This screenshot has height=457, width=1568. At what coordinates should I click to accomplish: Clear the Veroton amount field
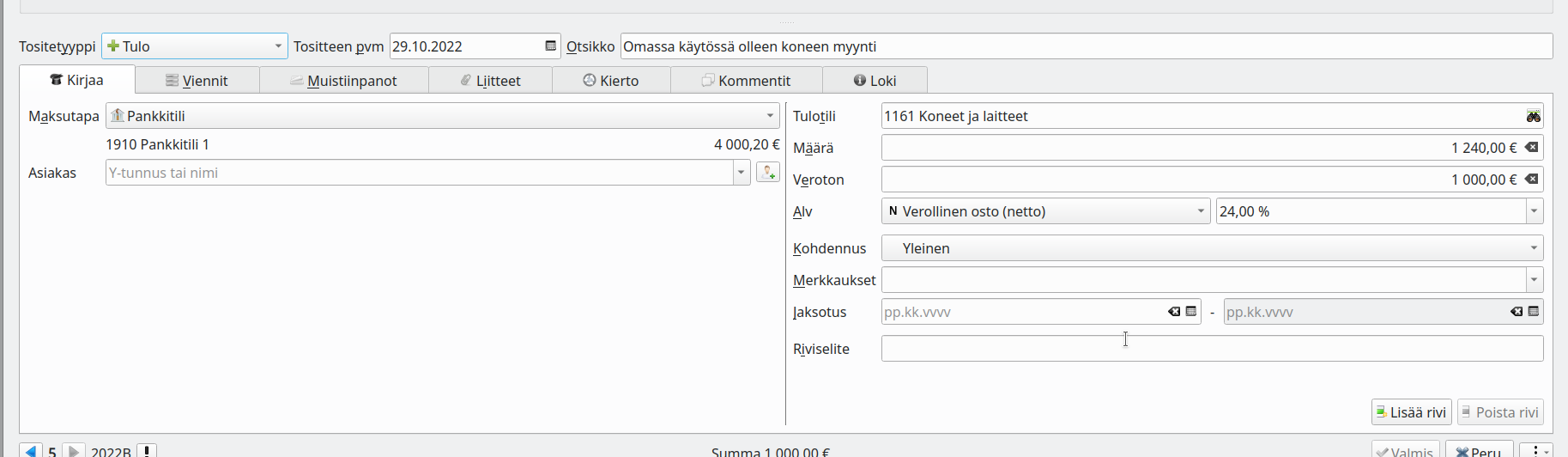[1531, 180]
